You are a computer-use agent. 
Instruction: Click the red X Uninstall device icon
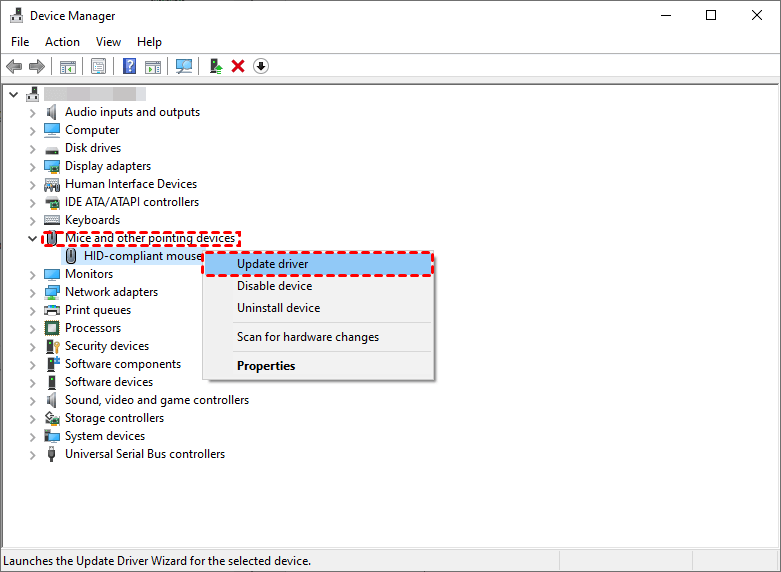tap(238, 66)
